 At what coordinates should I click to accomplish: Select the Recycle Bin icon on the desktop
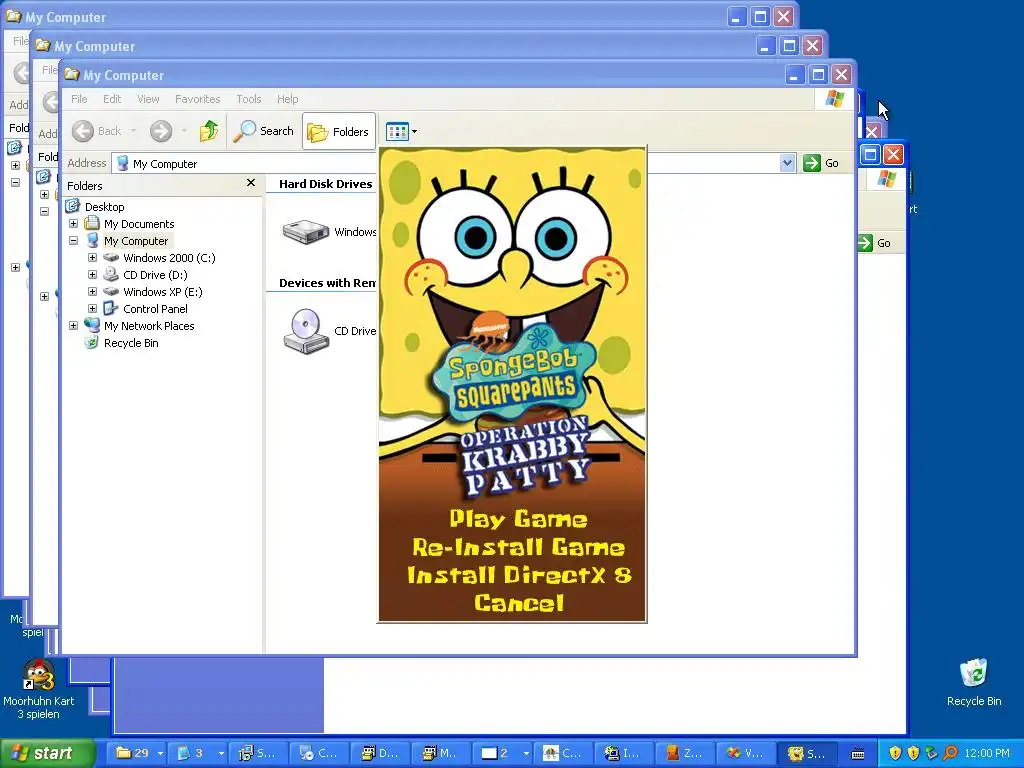coord(974,683)
